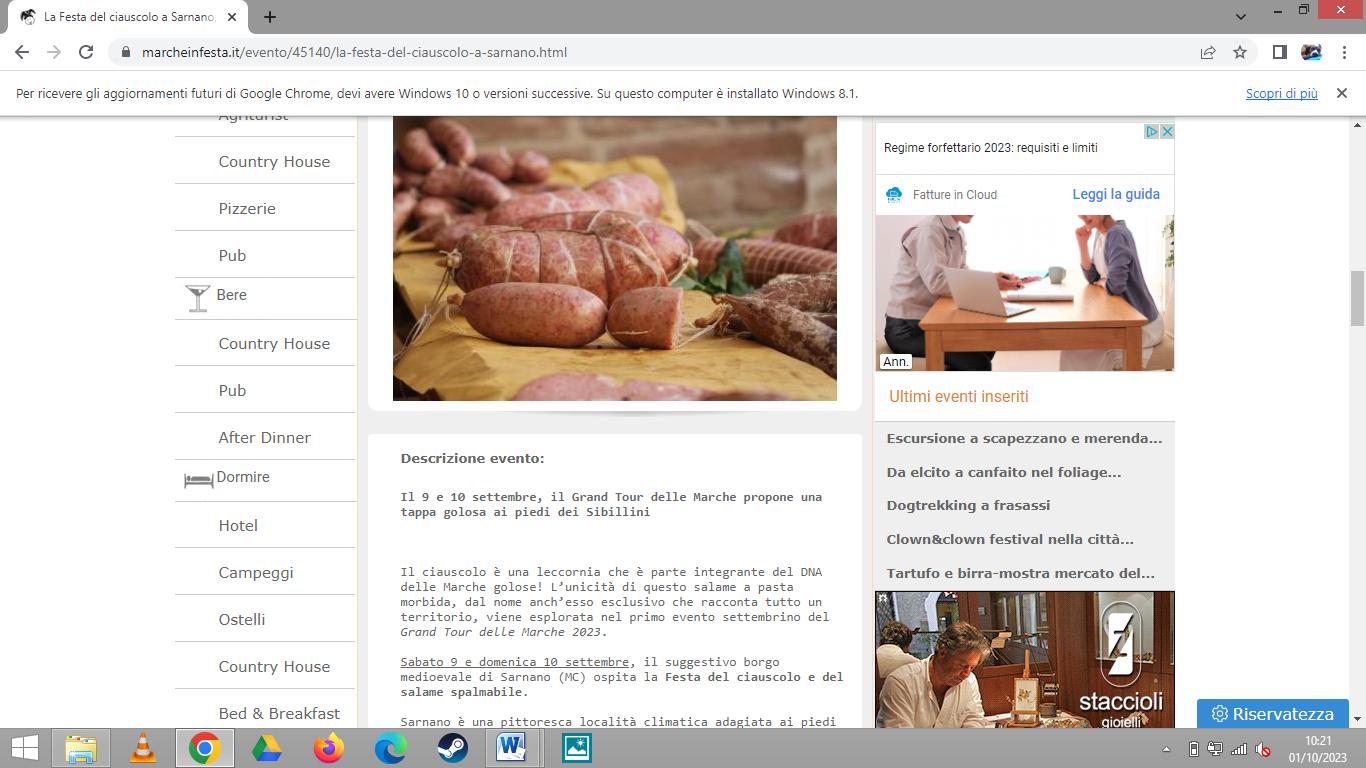Select the La Festa del ciauscolo tab
This screenshot has width=1366, height=768.
coord(127,17)
